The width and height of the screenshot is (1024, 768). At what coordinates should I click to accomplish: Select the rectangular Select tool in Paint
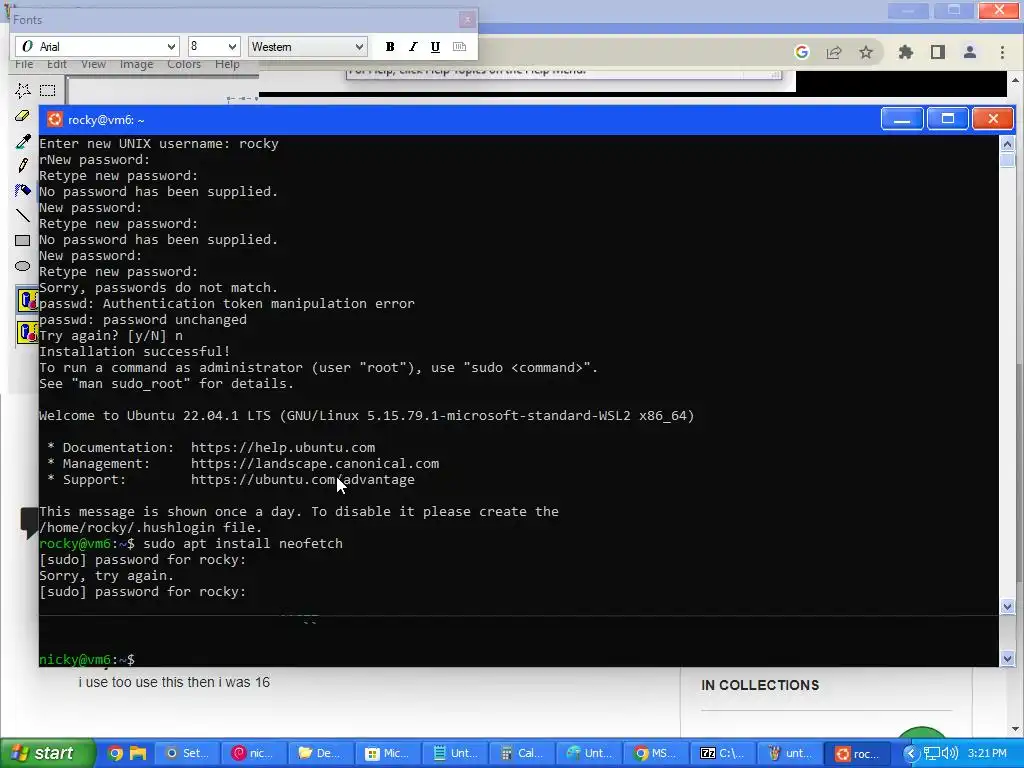[47, 90]
